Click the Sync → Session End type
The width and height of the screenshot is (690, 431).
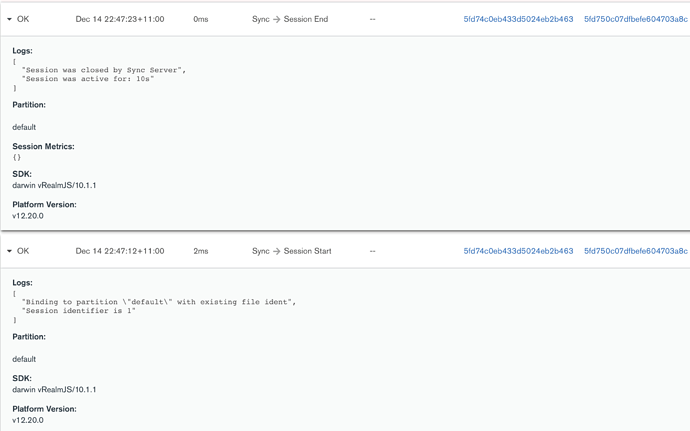pyautogui.click(x=290, y=19)
